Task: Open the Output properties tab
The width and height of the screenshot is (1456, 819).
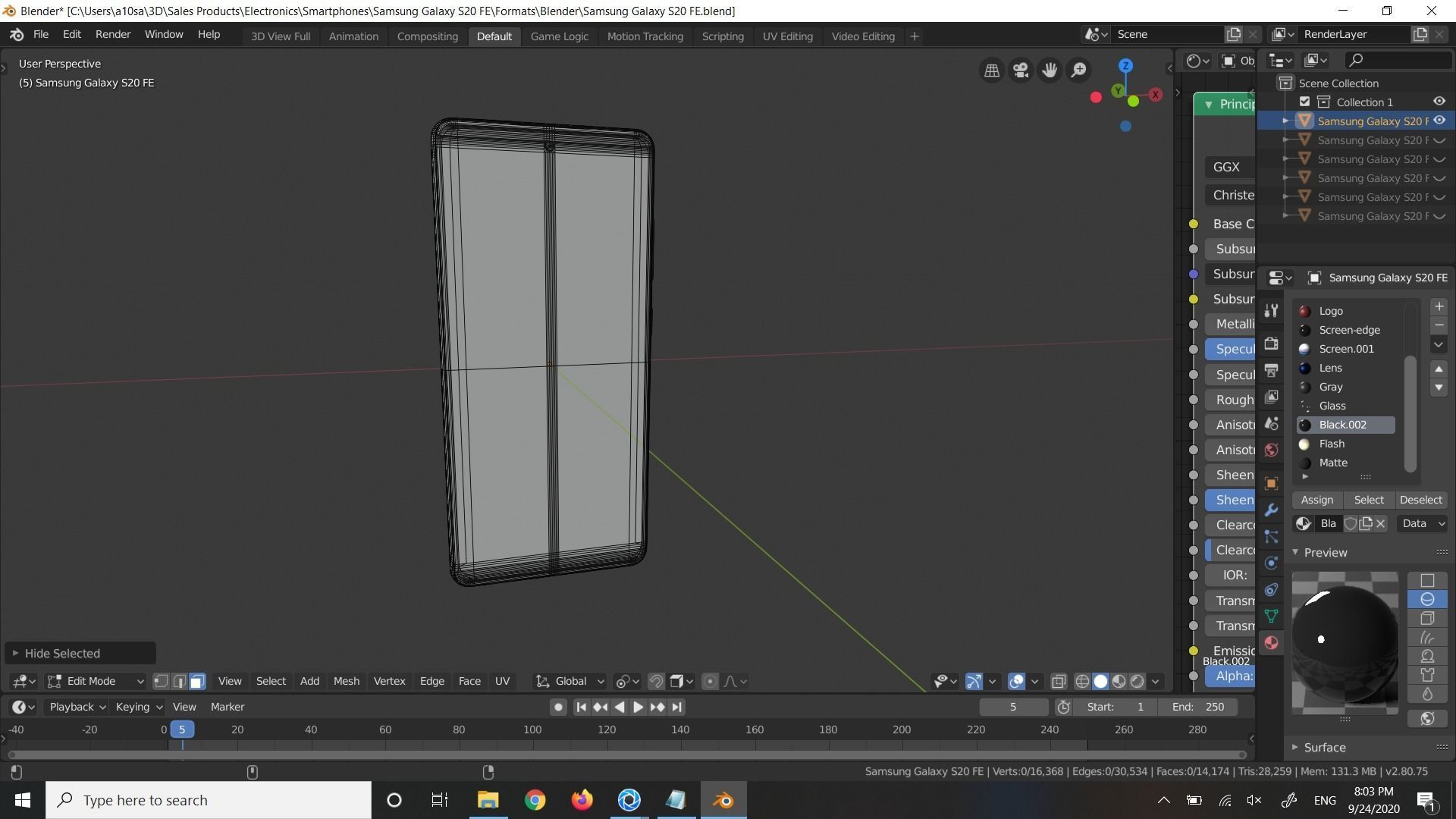Action: (1272, 370)
